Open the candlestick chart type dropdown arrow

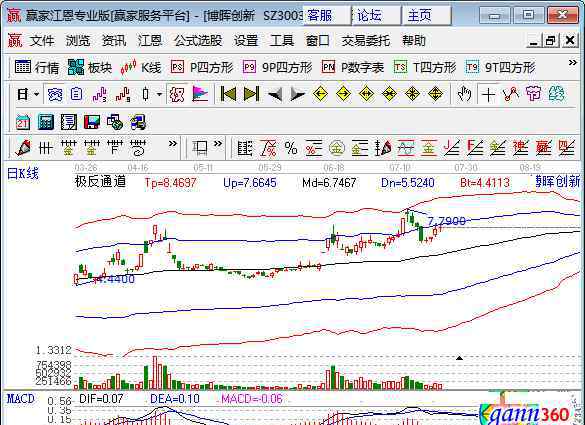pos(159,94)
